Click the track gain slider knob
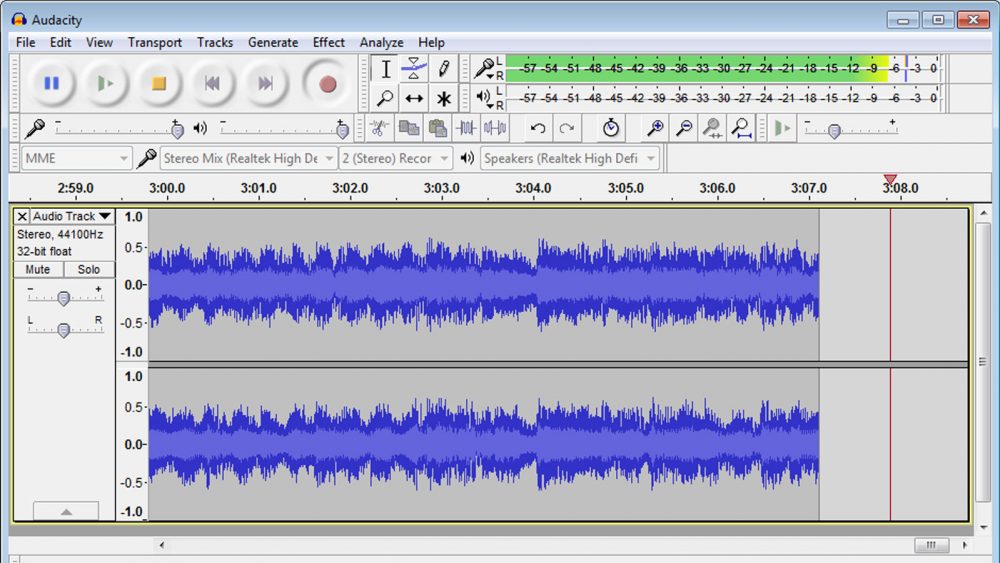Screen dimensions: 1000x563 pyautogui.click(x=63, y=298)
